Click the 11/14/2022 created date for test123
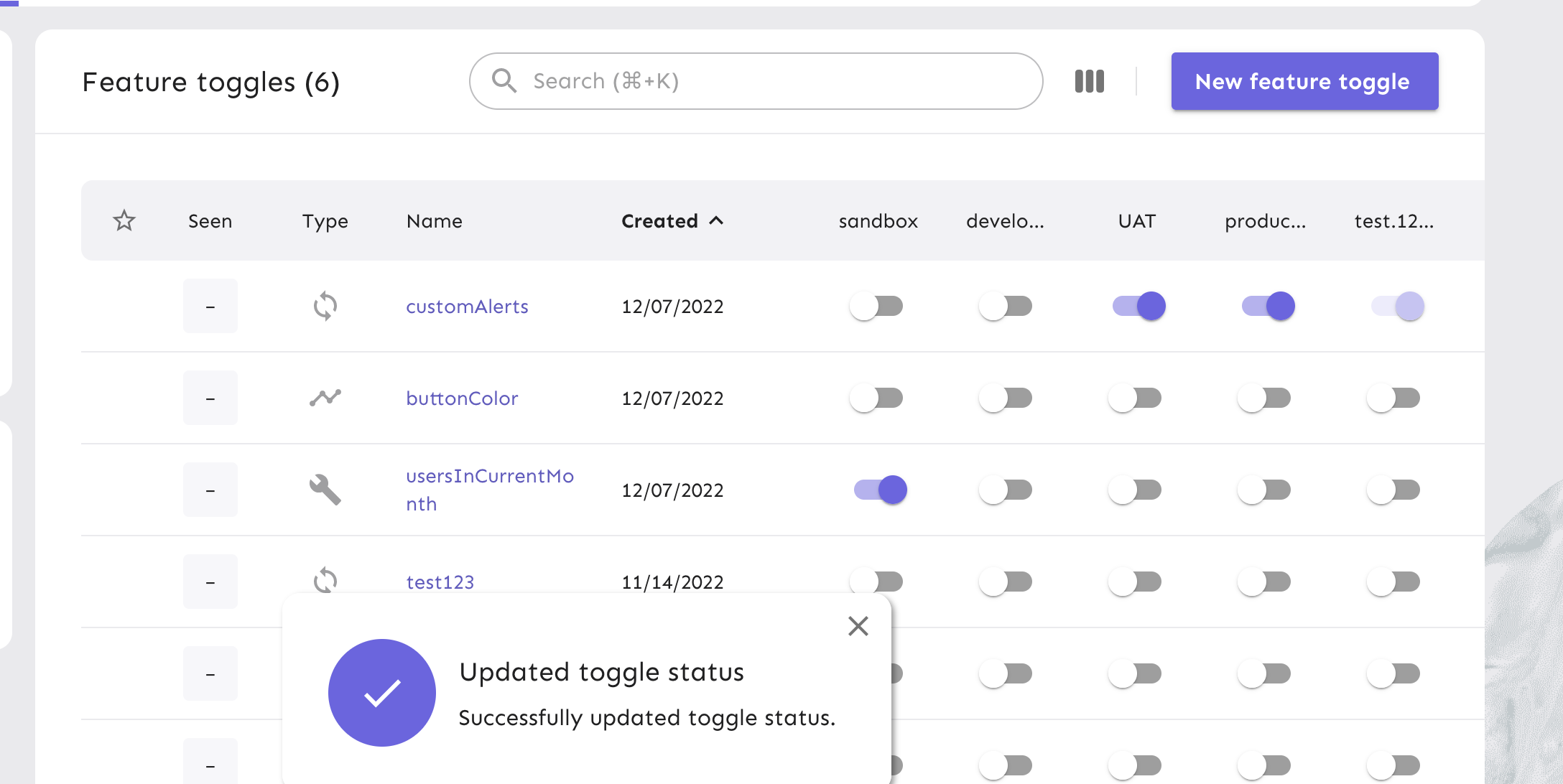The width and height of the screenshot is (1563, 784). 672,582
